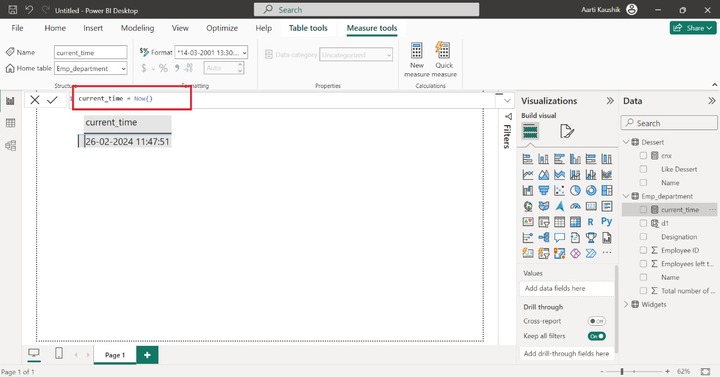Show more visuals ellipsis
720x377 pixels.
[607, 253]
